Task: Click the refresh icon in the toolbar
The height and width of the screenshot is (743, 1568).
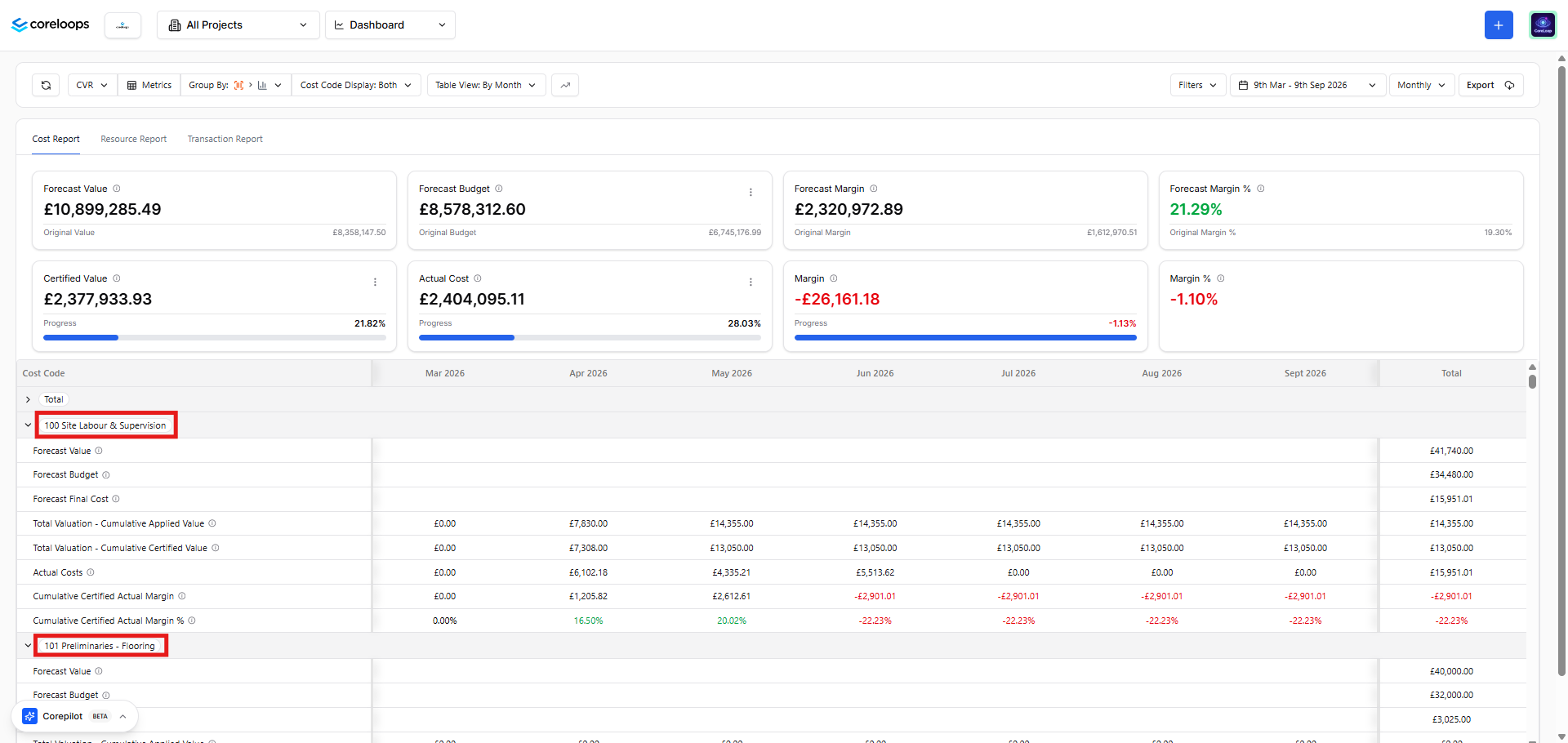Action: [x=46, y=85]
